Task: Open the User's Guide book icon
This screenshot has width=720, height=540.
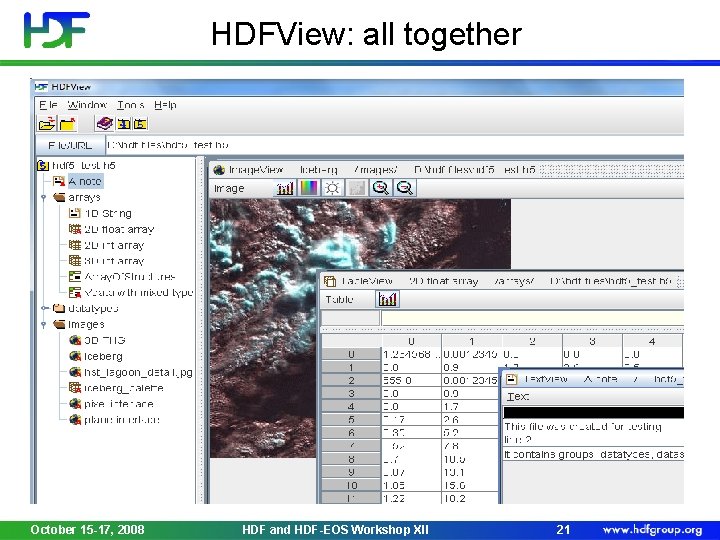Action: pos(105,124)
